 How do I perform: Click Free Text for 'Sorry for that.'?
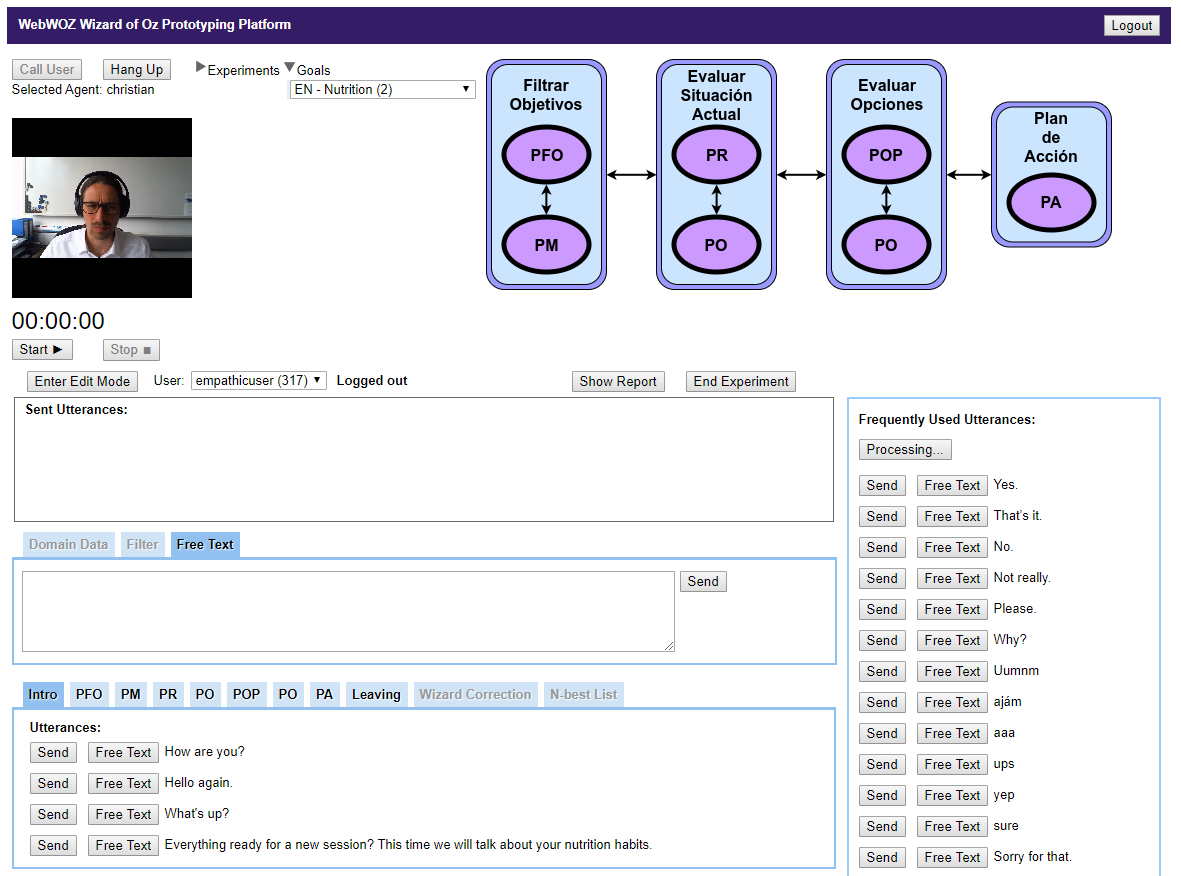click(952, 857)
